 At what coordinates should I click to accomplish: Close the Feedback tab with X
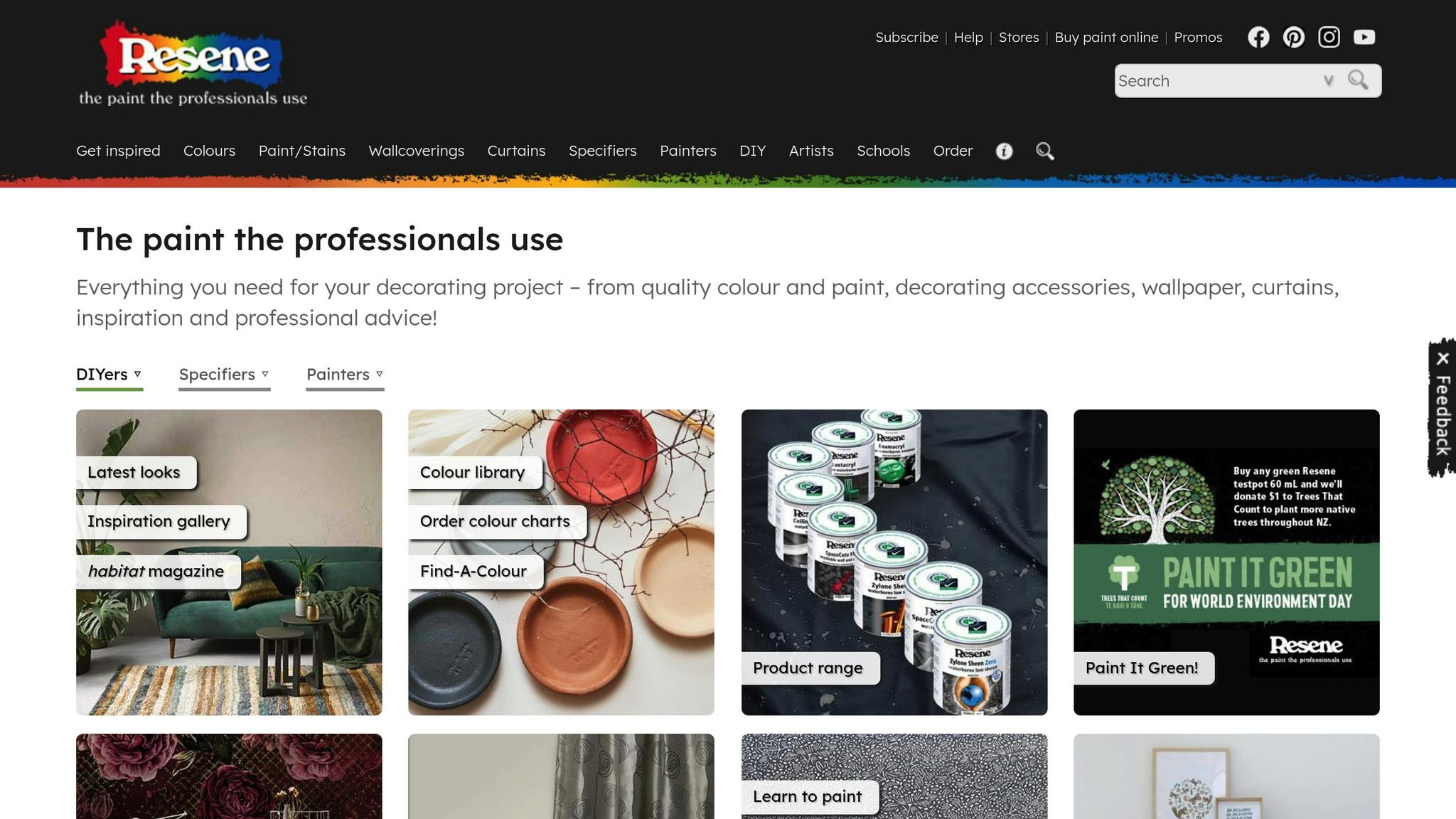tap(1442, 358)
